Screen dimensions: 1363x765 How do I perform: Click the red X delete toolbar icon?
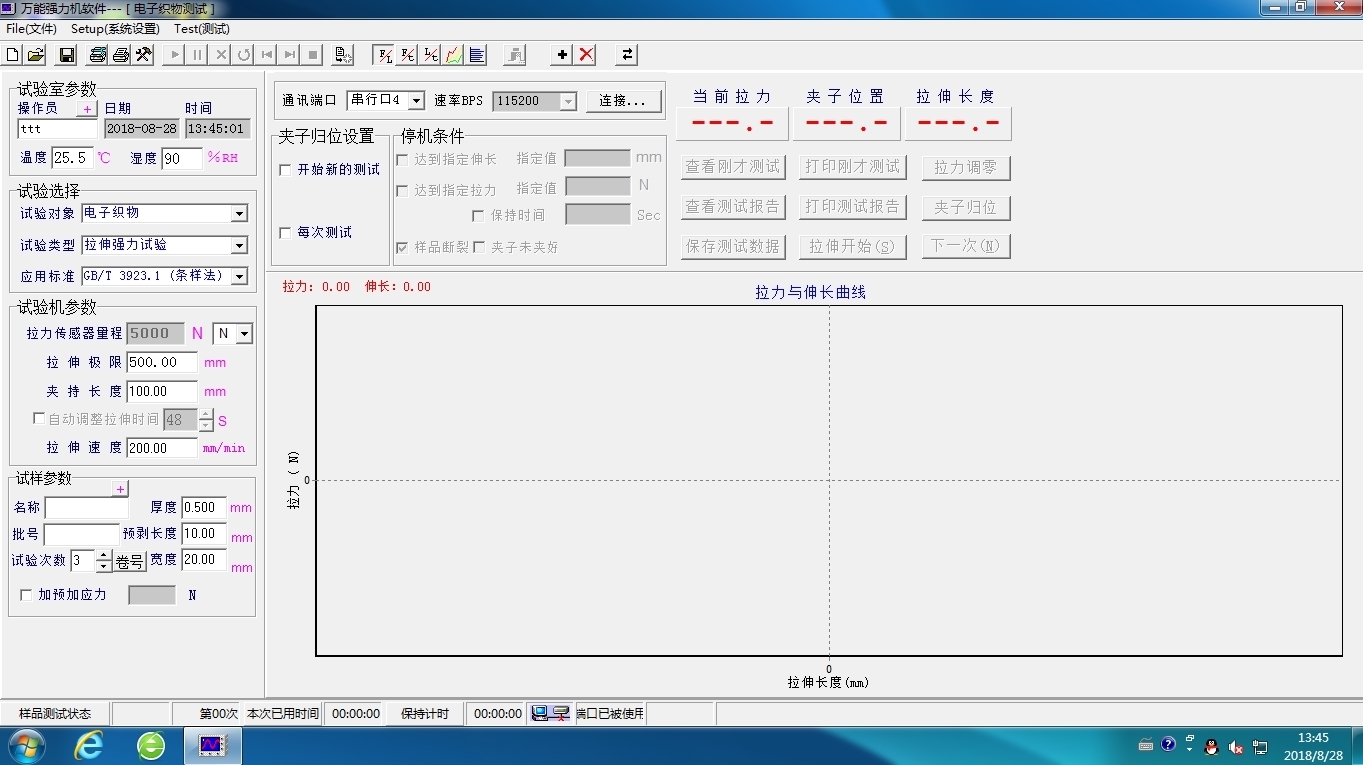click(x=587, y=55)
